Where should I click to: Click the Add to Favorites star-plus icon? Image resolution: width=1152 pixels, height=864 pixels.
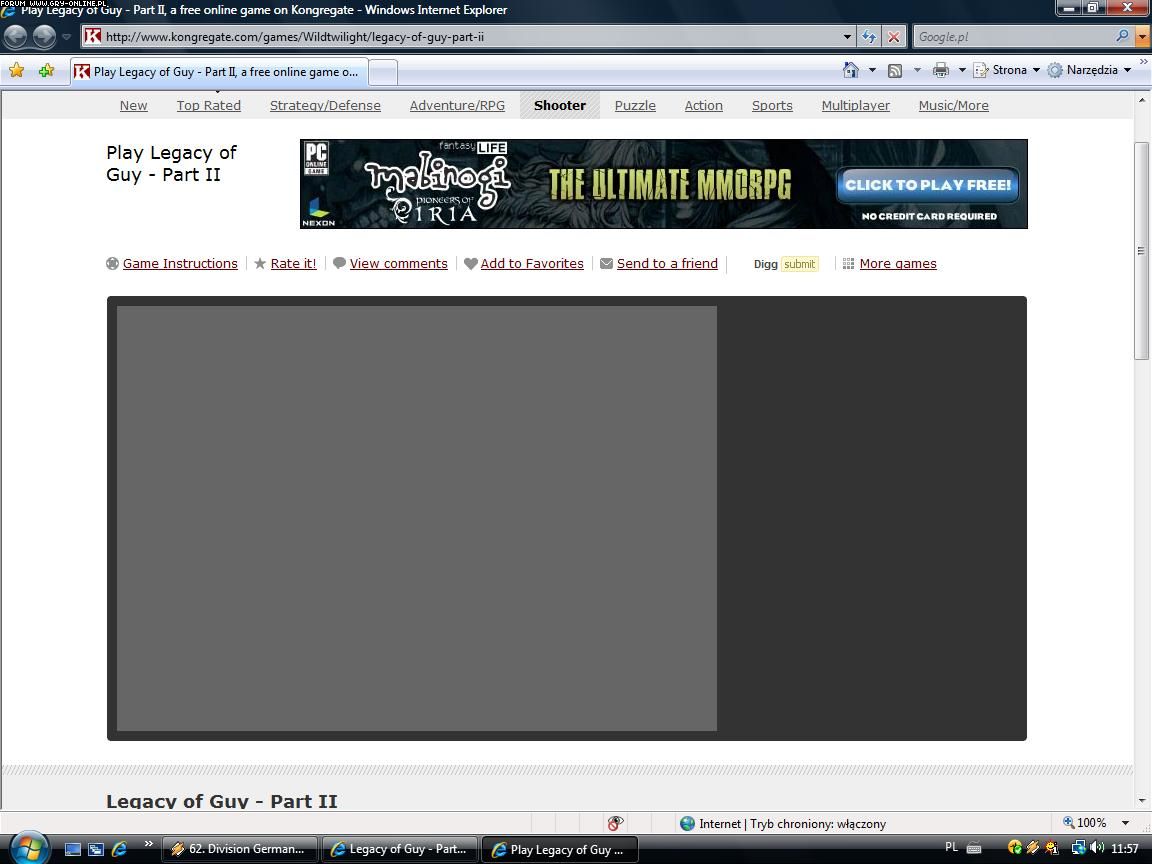coord(46,71)
